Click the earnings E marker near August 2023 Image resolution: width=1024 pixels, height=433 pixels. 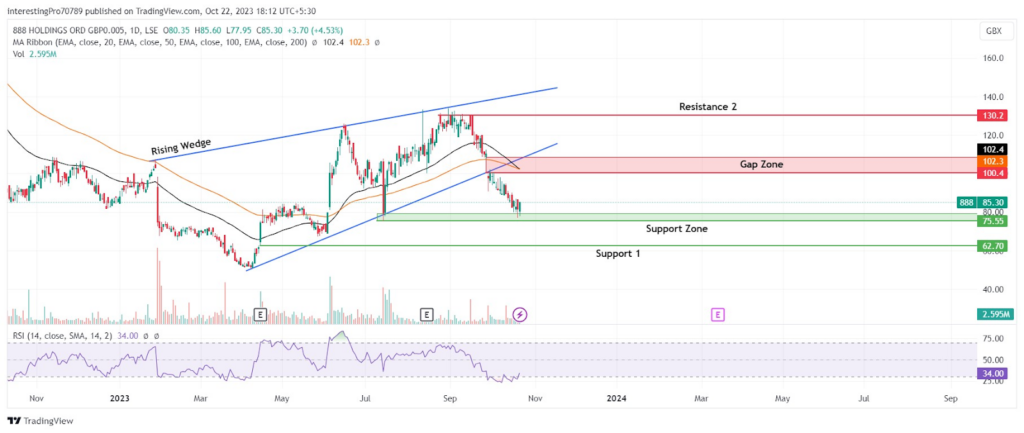pos(426,315)
